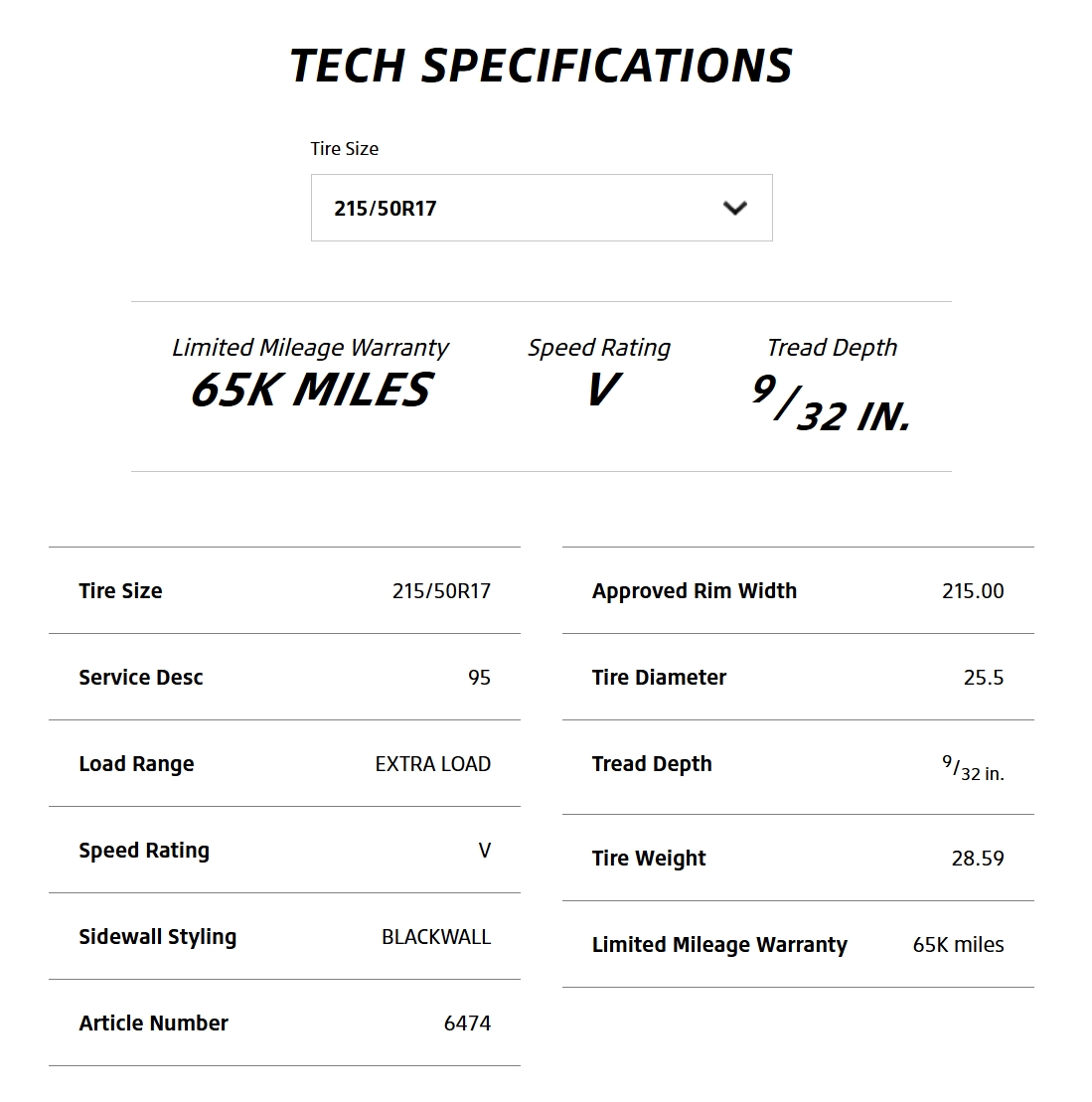Viewport: 1092px width, 1102px height.
Task: Click the 65K MILES warranty value
Action: coord(311,390)
